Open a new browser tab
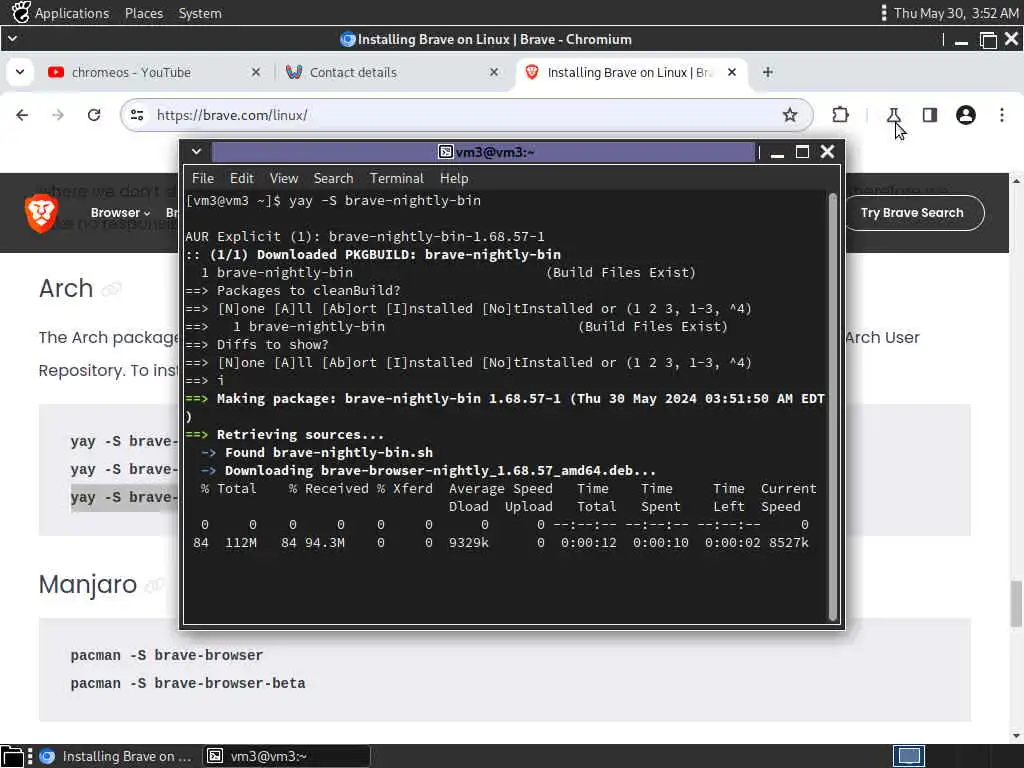 point(768,72)
